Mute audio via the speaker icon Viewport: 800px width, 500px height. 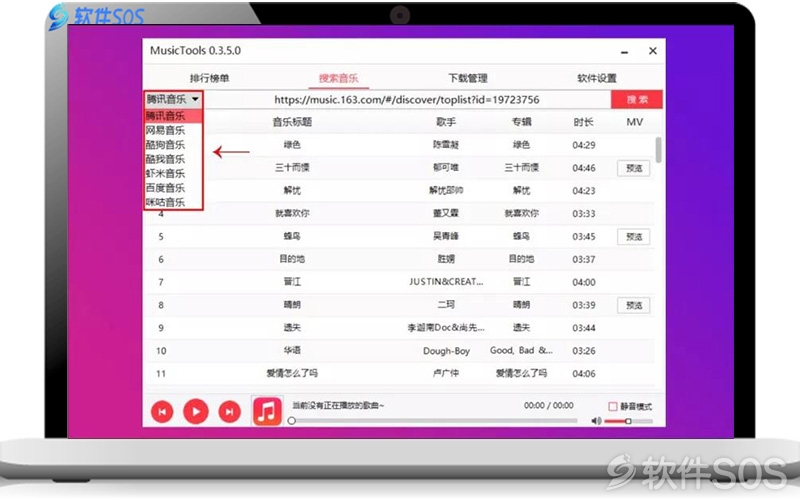click(596, 421)
